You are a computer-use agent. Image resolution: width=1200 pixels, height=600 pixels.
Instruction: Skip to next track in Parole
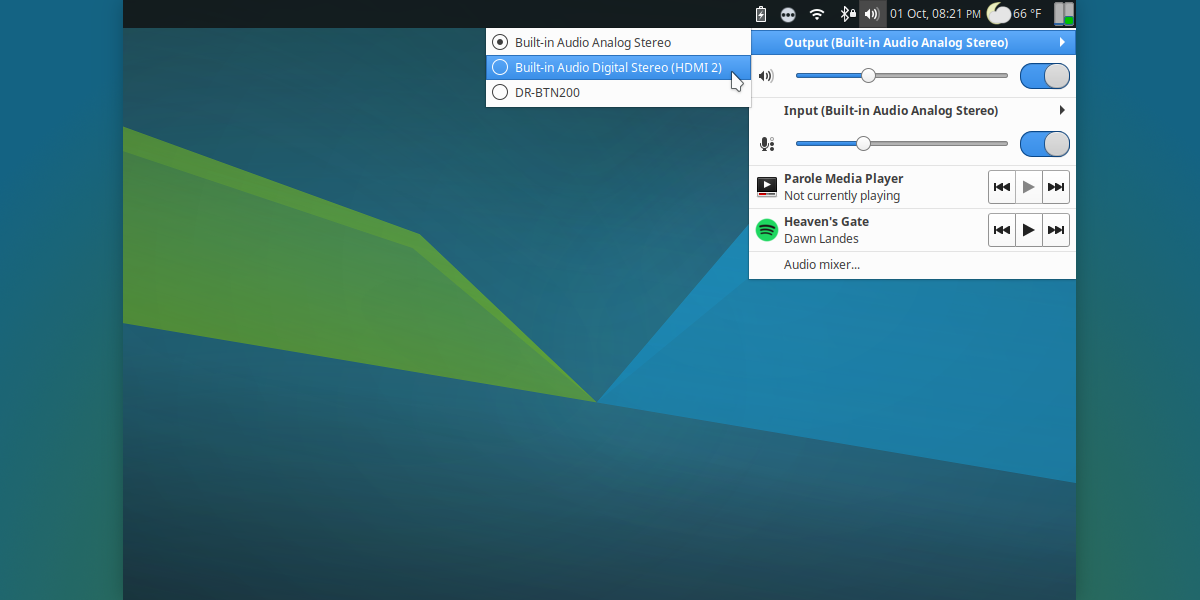pos(1055,186)
